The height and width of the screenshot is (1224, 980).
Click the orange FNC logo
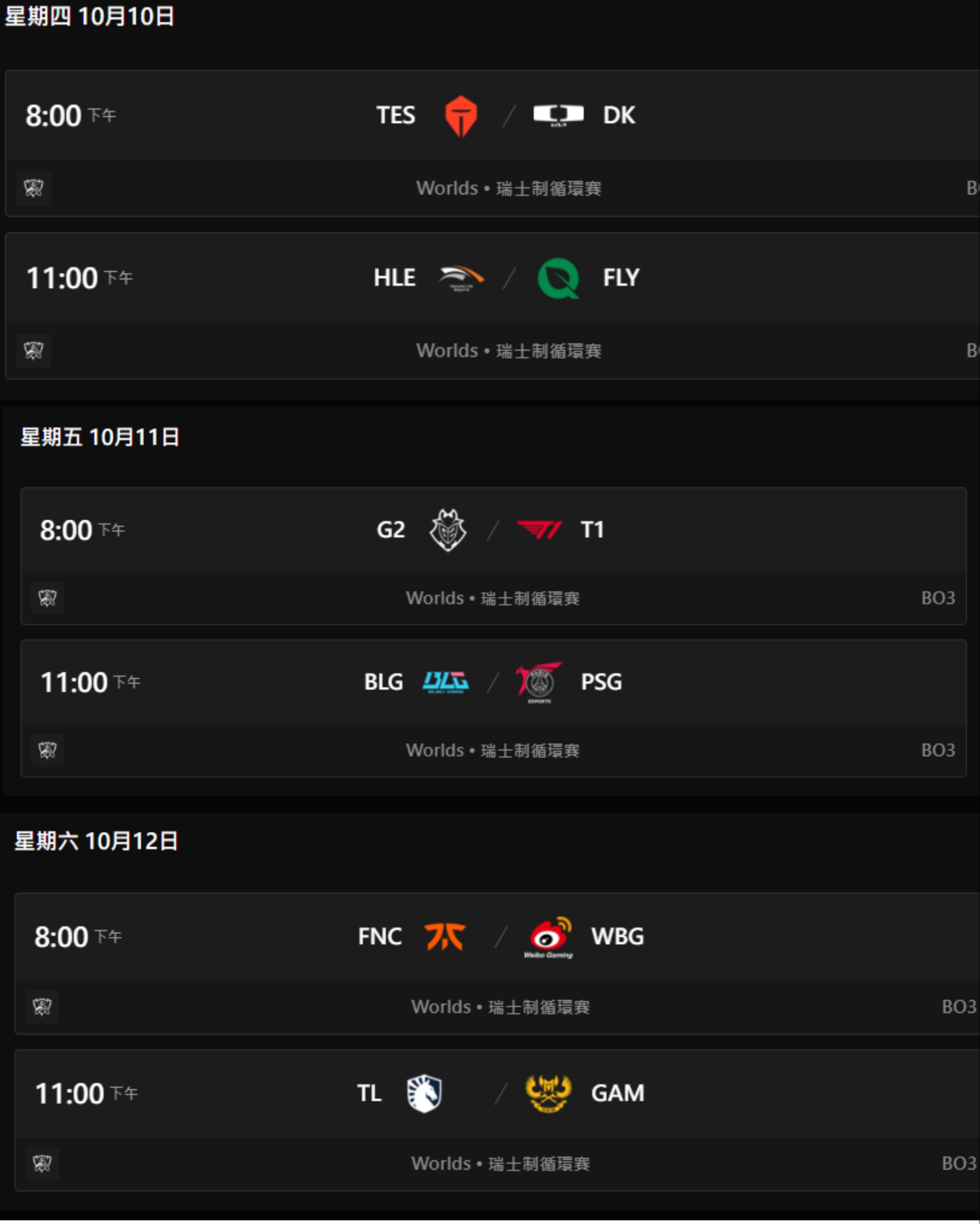click(445, 936)
